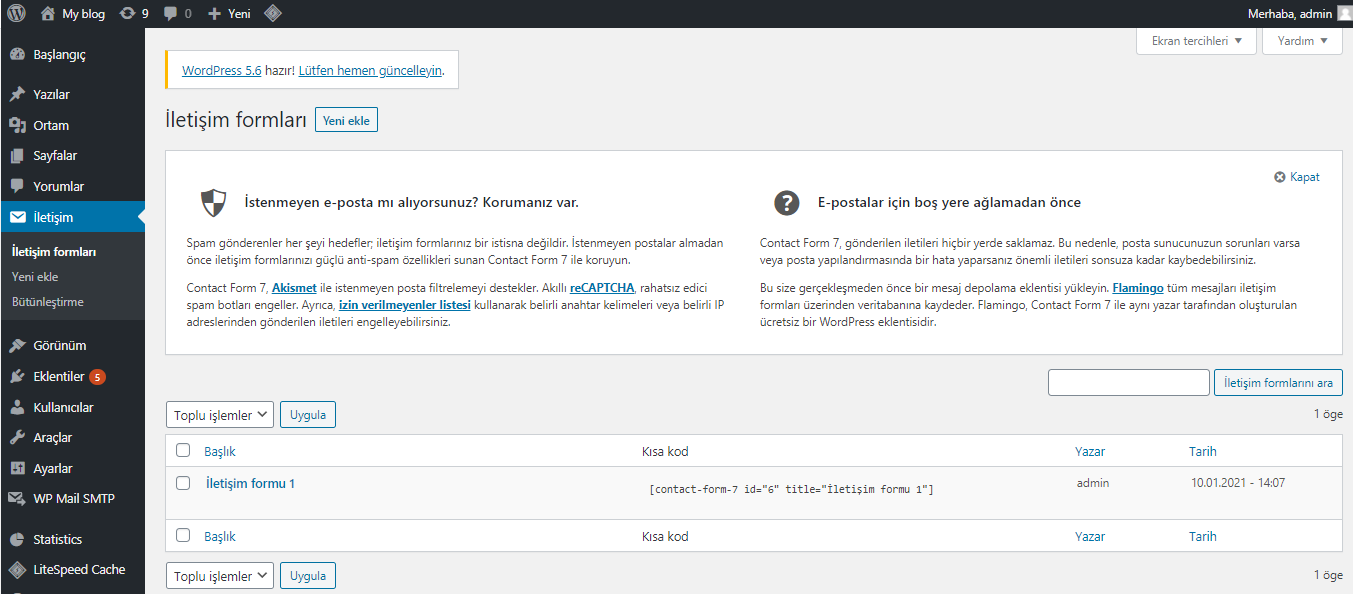Open the Flamingo plugin link
Screen dimensions: 1353x594
click(x=1138, y=287)
